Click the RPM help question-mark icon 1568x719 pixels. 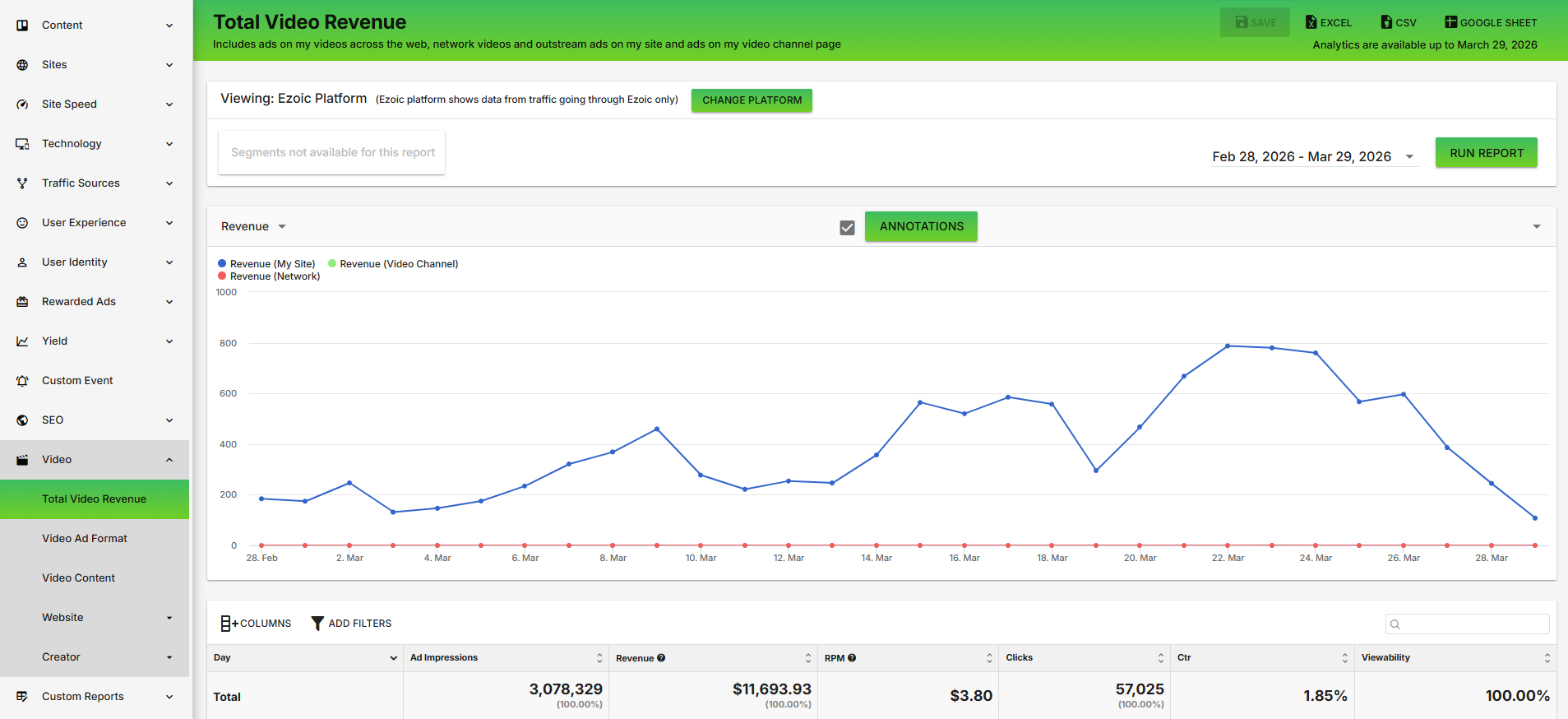[852, 658]
